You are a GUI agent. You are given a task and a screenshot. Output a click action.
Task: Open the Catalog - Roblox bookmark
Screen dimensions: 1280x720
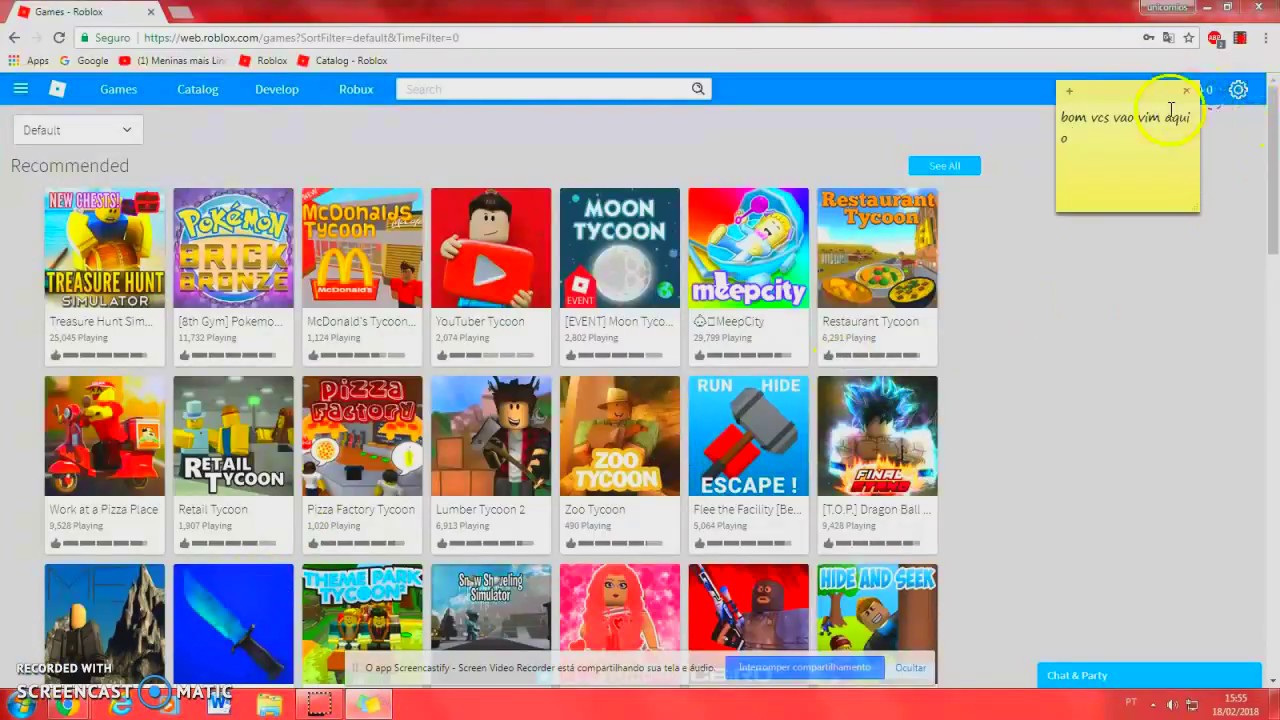point(342,61)
